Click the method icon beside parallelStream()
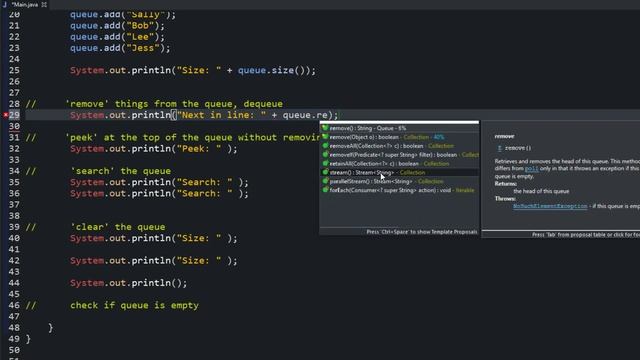Image resolution: width=640 pixels, height=360 pixels. tap(325, 181)
